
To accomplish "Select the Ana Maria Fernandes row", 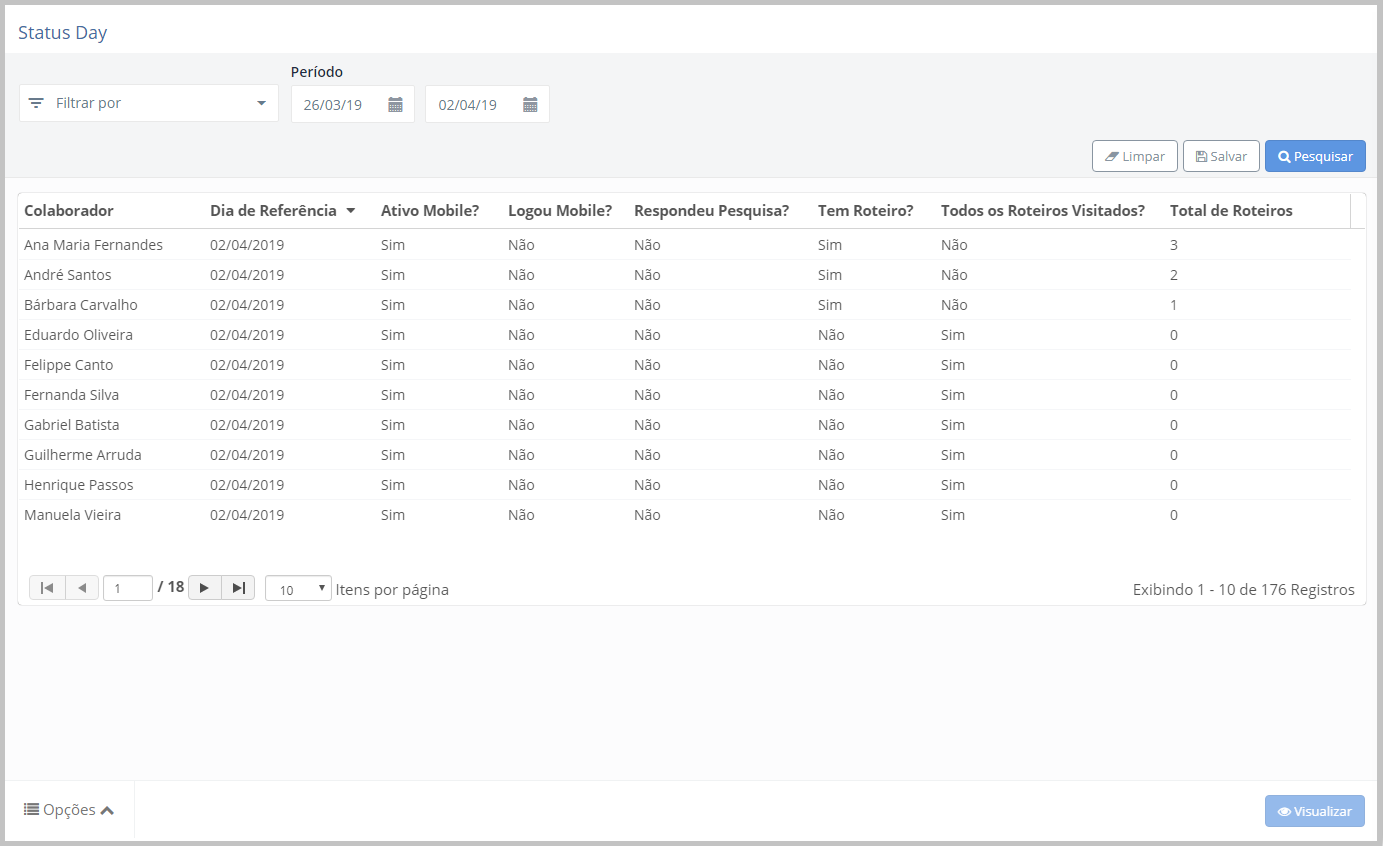I will [93, 245].
